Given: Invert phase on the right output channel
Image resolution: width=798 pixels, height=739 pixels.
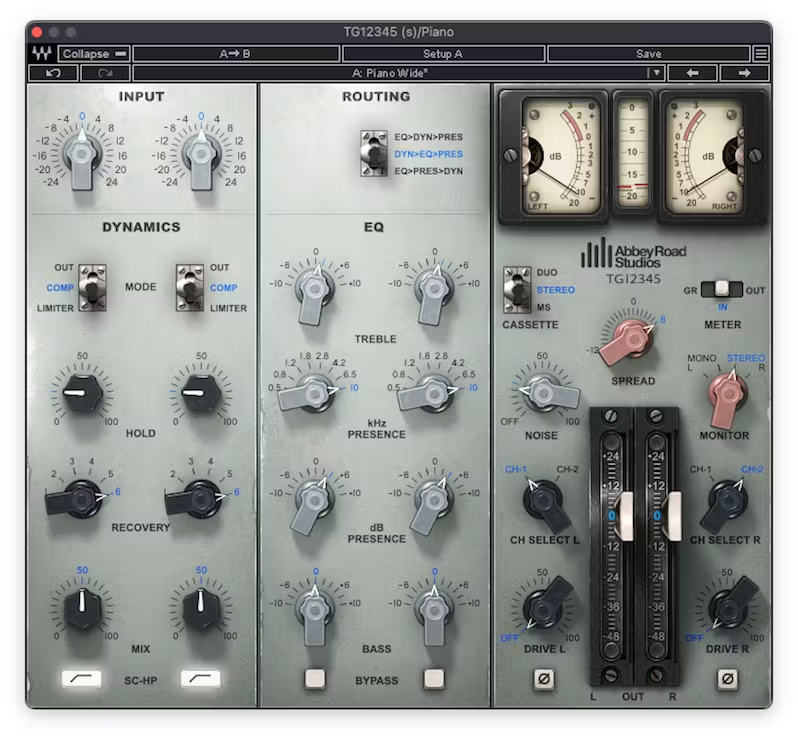Looking at the screenshot, I should 727,679.
